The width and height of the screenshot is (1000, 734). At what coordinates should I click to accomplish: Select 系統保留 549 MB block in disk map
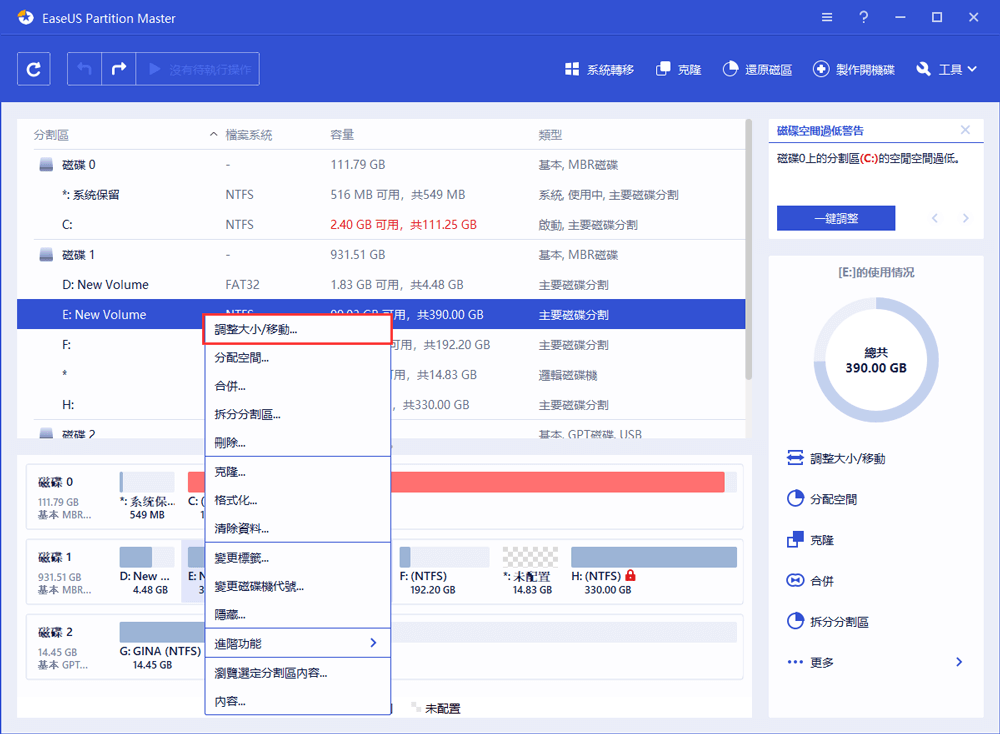pyautogui.click(x=147, y=496)
